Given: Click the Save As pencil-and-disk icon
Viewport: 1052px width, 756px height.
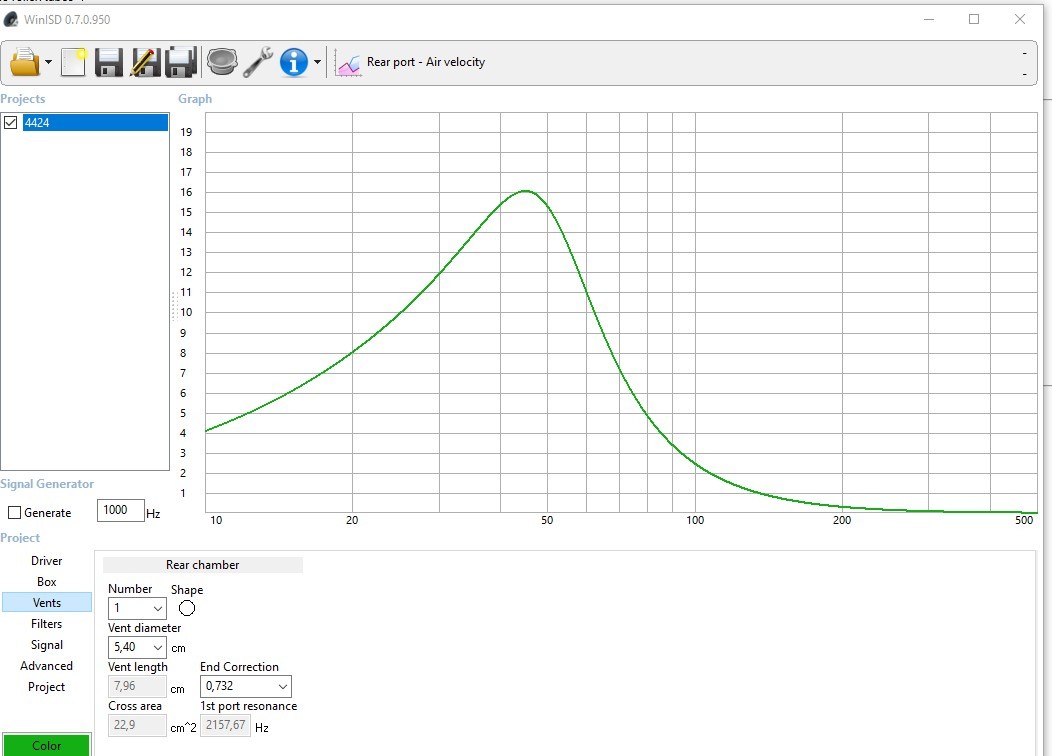Looking at the screenshot, I should tap(145, 62).
